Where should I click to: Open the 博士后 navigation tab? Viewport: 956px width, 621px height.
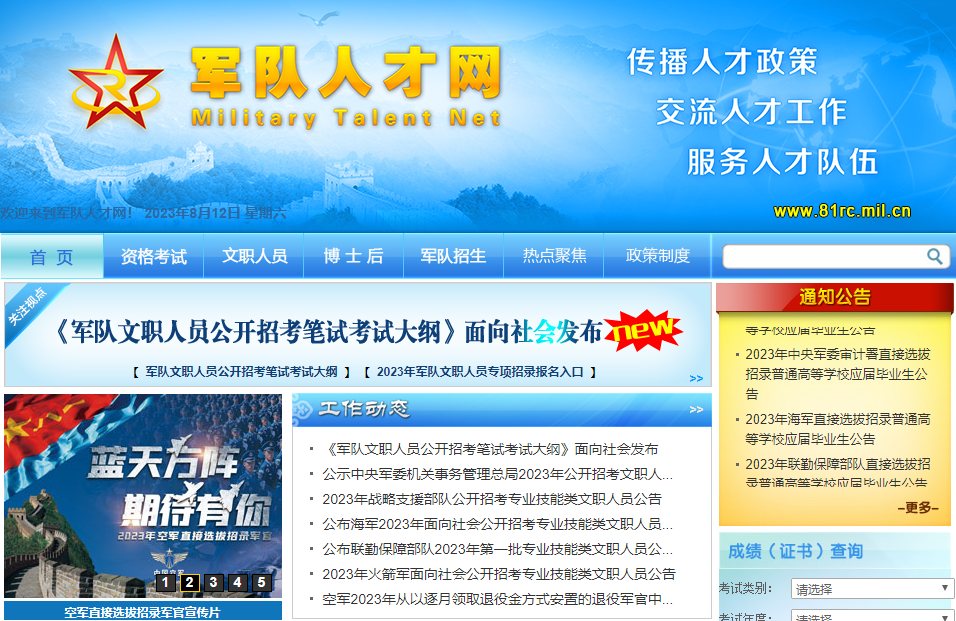click(x=354, y=257)
